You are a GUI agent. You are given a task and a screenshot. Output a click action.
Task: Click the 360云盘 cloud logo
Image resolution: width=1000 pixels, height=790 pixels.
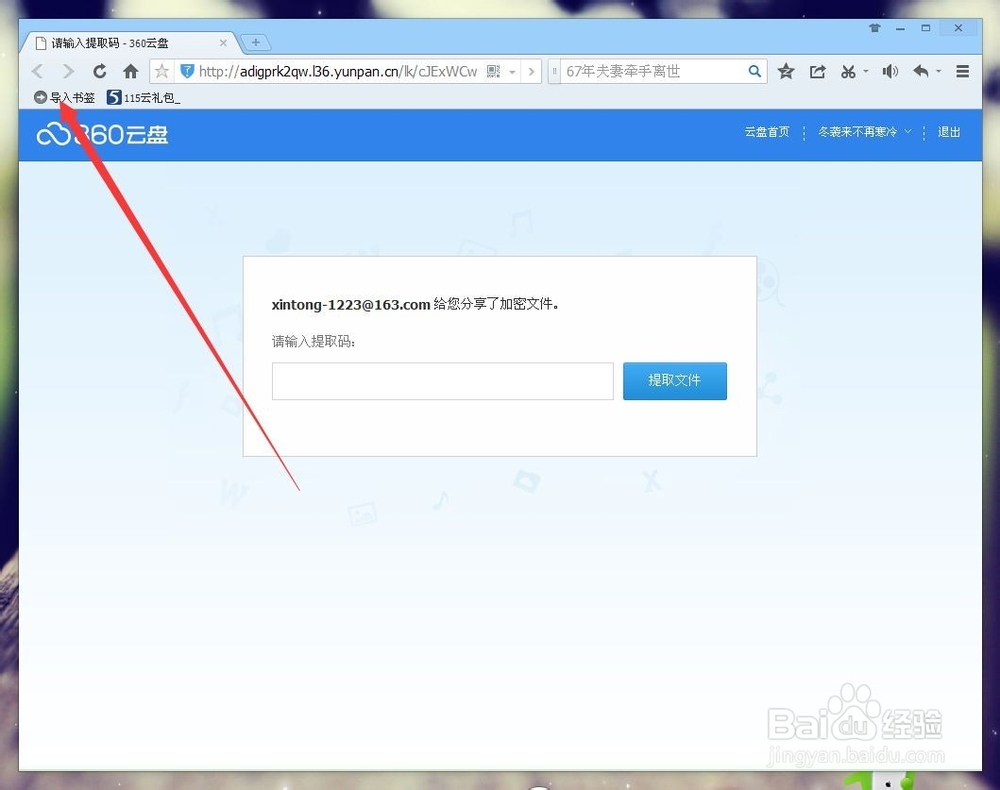click(100, 133)
